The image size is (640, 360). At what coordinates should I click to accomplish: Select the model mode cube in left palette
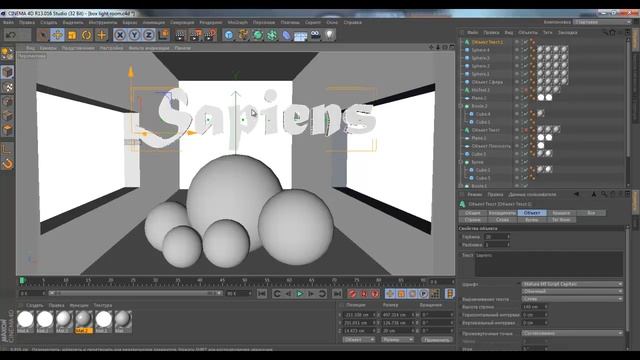[x=7, y=72]
